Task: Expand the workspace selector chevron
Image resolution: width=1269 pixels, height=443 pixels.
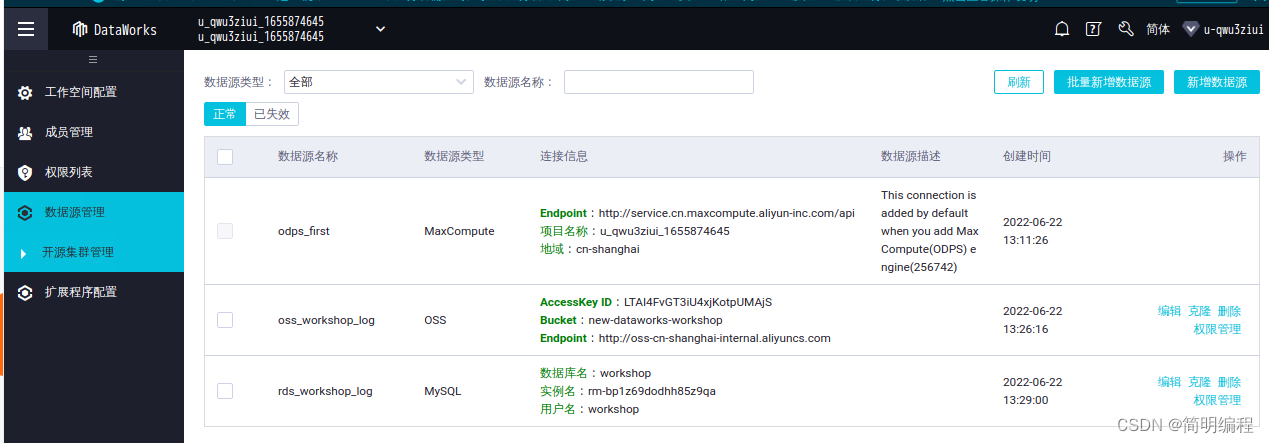Action: point(380,29)
